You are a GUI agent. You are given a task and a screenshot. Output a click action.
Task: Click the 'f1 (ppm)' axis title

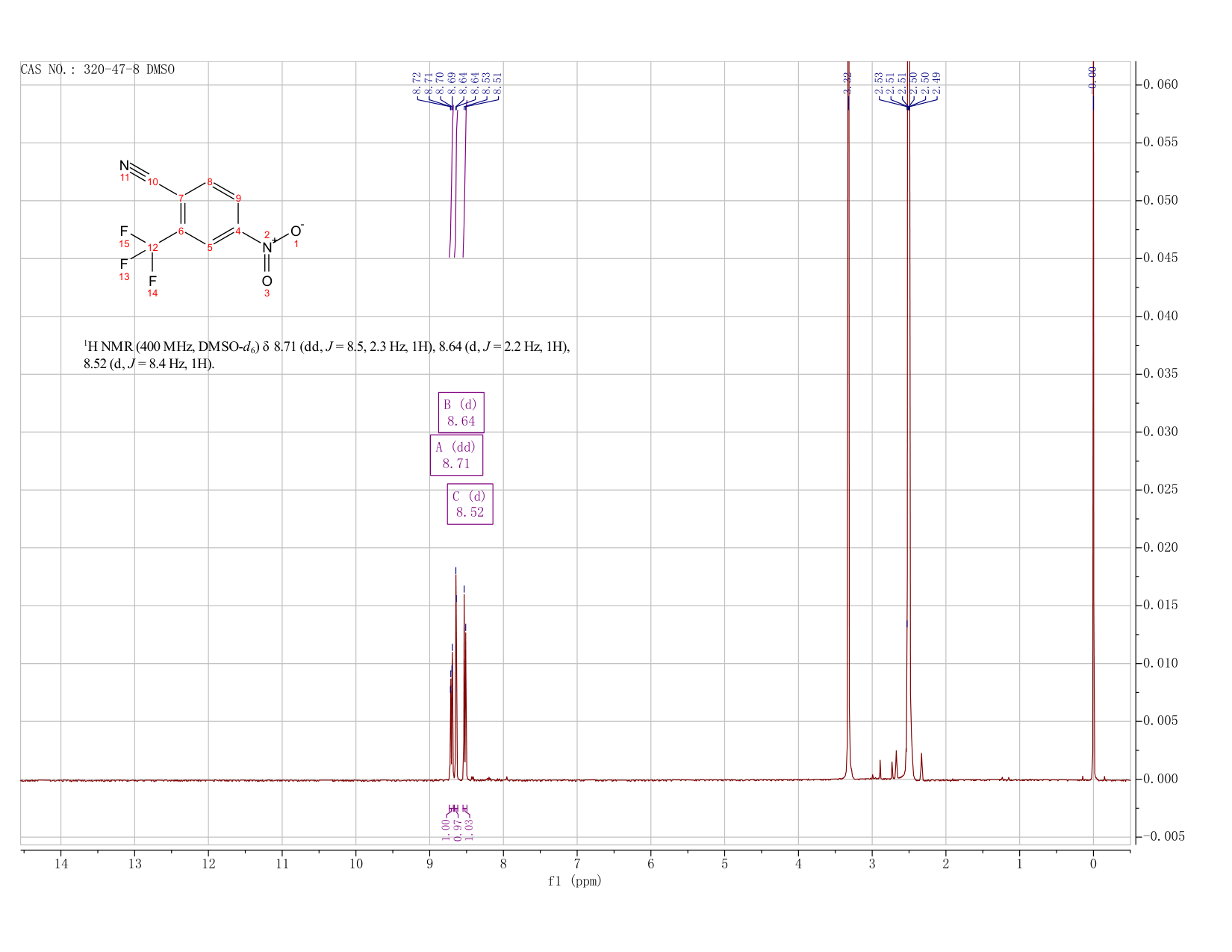pyautogui.click(x=575, y=881)
